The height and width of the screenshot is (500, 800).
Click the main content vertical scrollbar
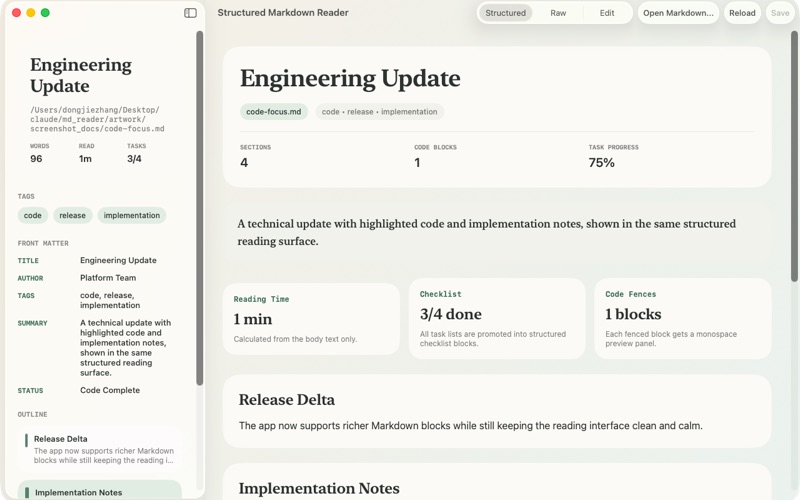coord(794,156)
